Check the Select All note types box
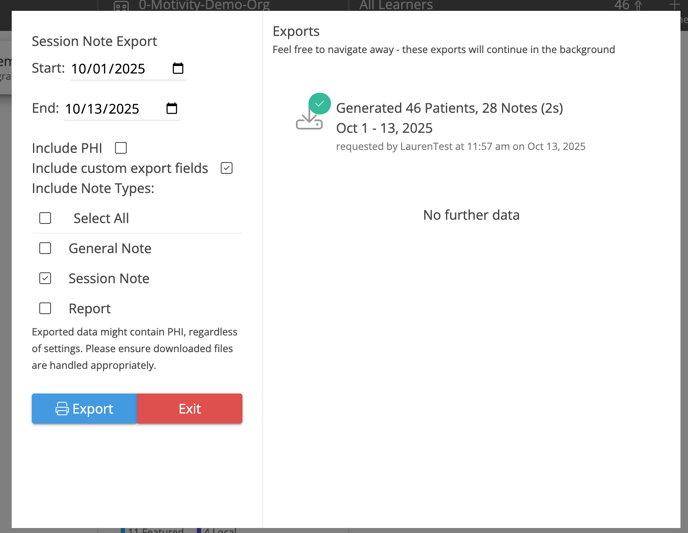The width and height of the screenshot is (688, 533). point(45,218)
